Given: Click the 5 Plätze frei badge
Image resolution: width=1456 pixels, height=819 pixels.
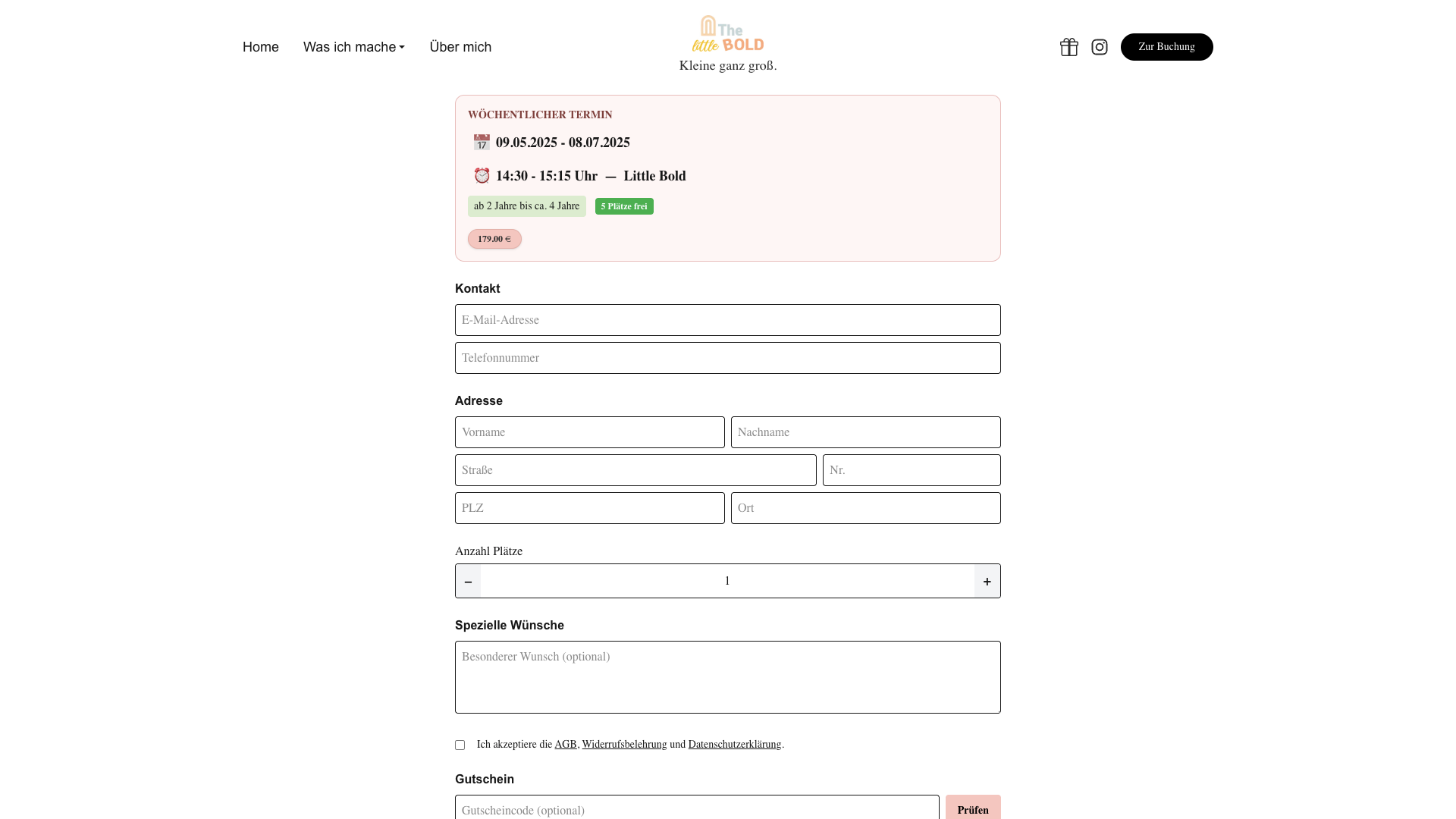Looking at the screenshot, I should click(x=624, y=206).
